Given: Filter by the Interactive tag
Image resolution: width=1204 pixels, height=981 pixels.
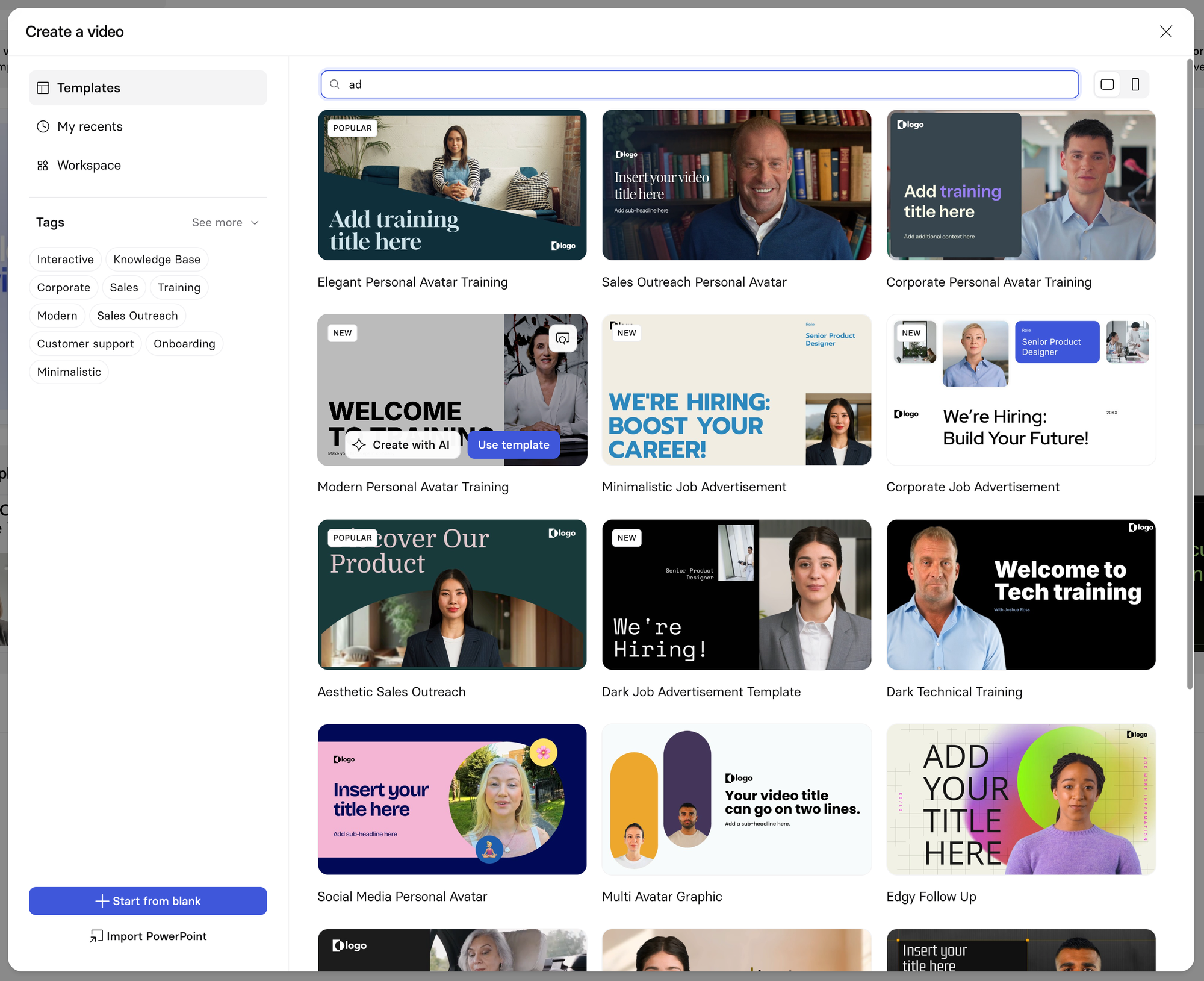Looking at the screenshot, I should click(65, 260).
